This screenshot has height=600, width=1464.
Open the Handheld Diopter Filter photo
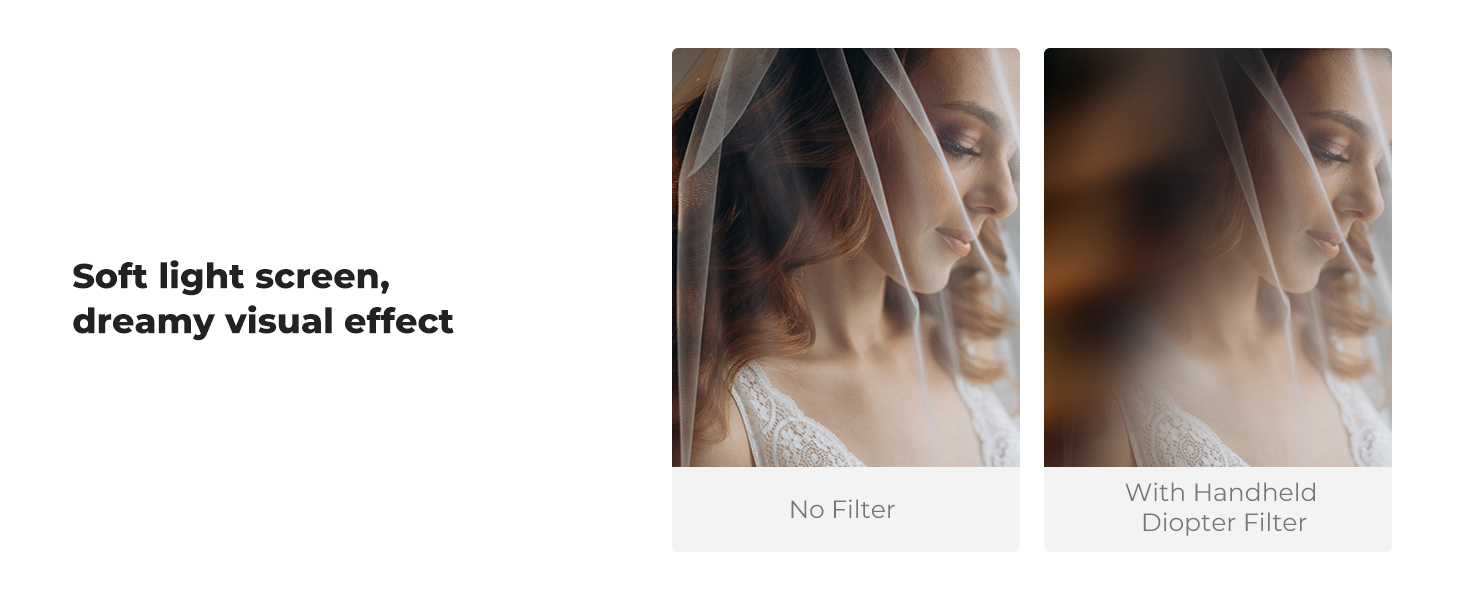pos(1218,257)
